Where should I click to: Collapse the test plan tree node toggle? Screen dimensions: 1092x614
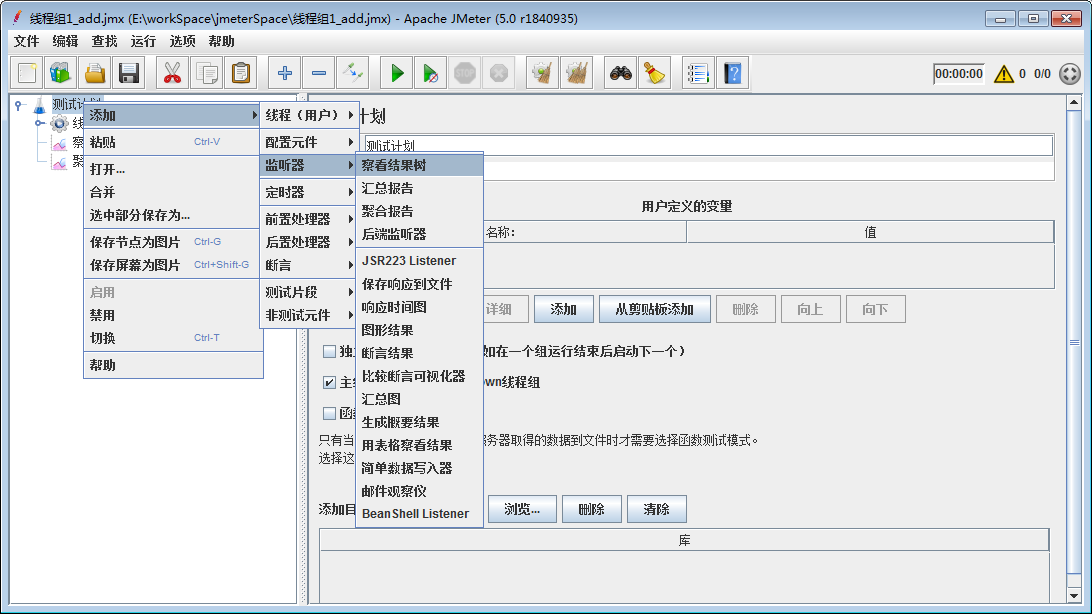19,105
